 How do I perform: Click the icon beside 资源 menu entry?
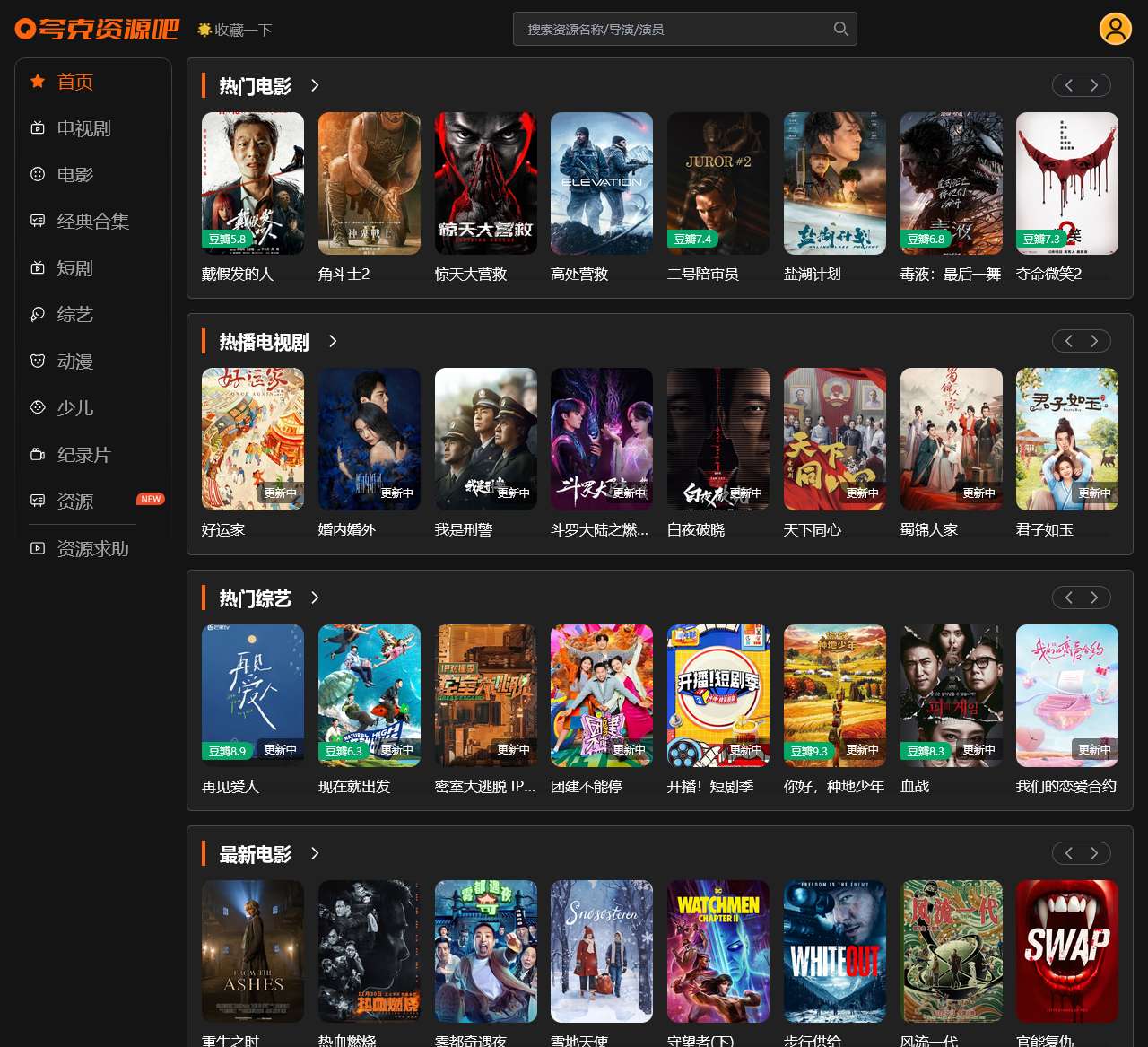point(38,502)
